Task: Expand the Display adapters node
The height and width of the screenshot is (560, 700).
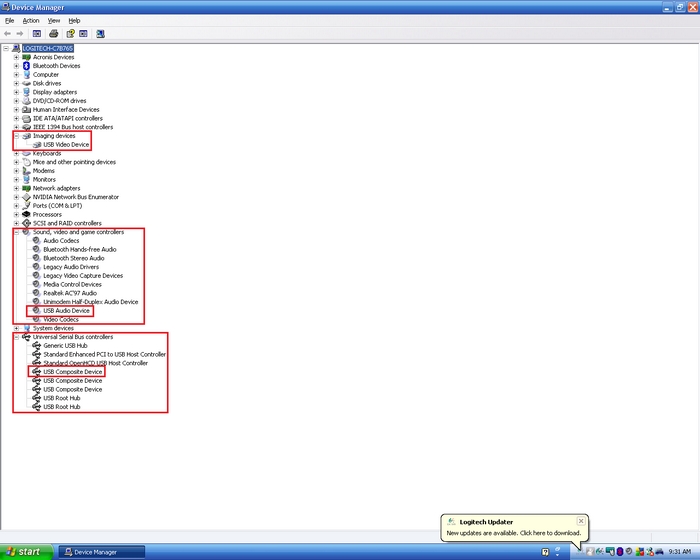Action: tap(16, 92)
